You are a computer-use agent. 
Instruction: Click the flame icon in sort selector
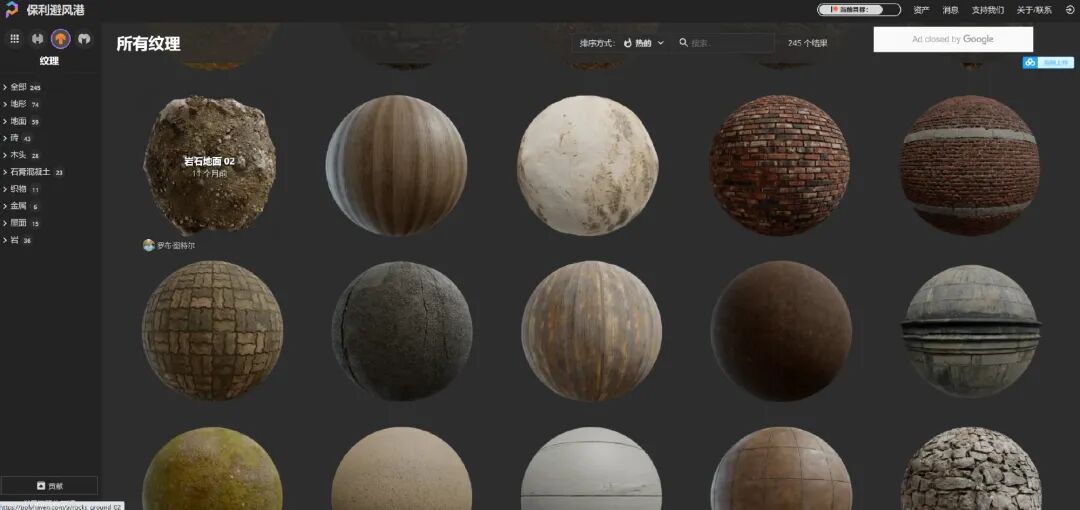(627, 43)
